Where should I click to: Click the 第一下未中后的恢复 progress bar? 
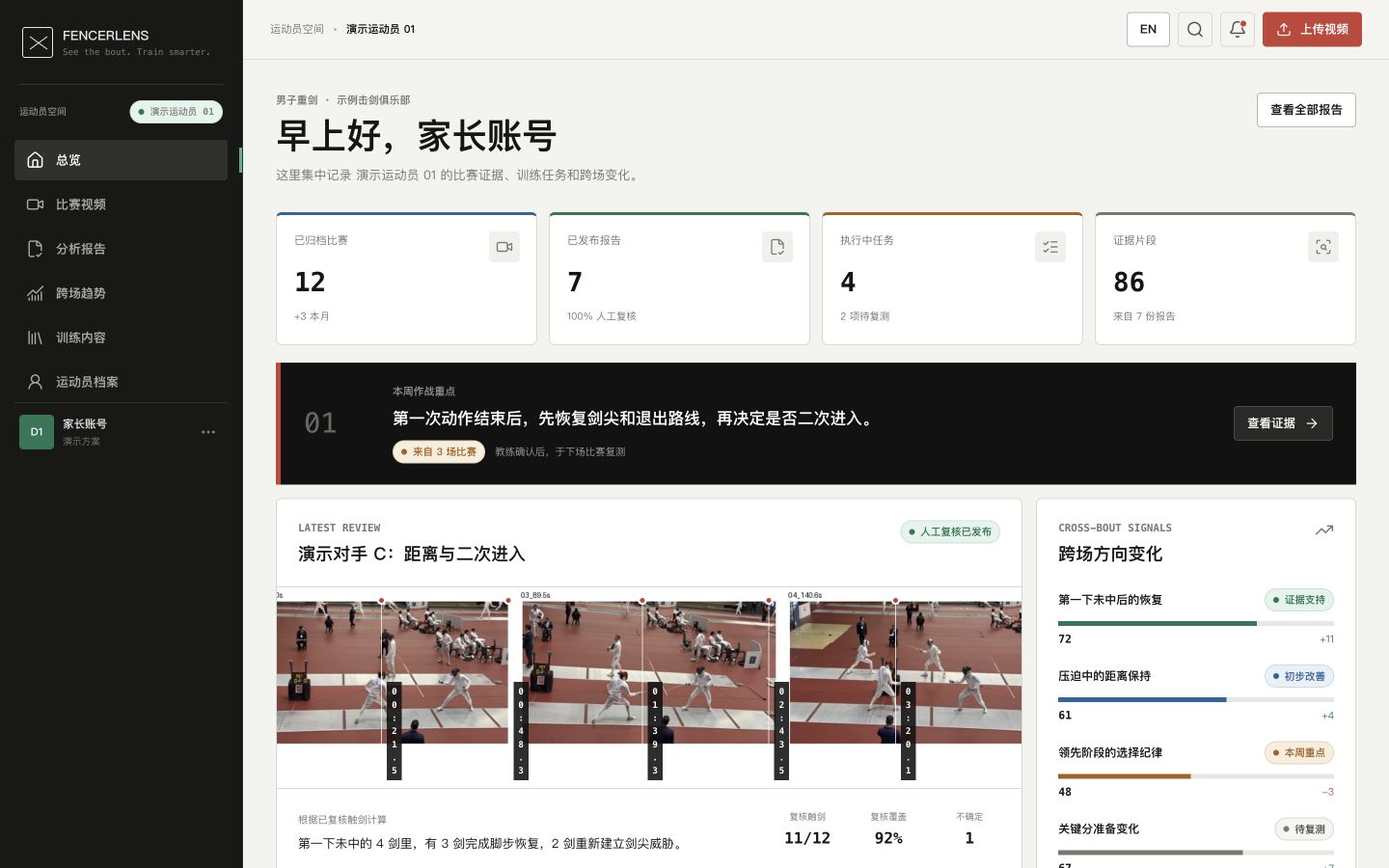pos(1196,624)
